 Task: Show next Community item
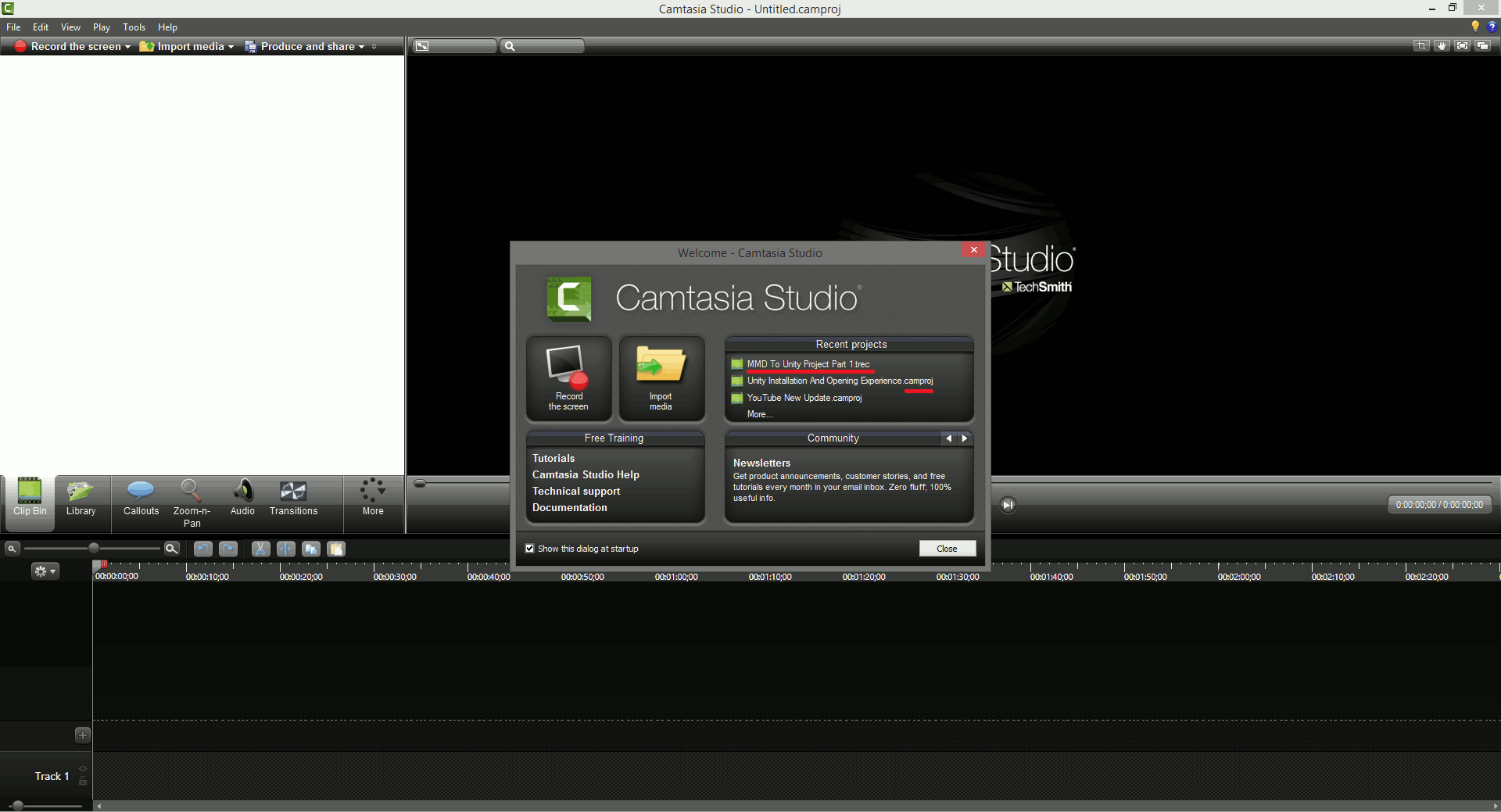click(965, 438)
